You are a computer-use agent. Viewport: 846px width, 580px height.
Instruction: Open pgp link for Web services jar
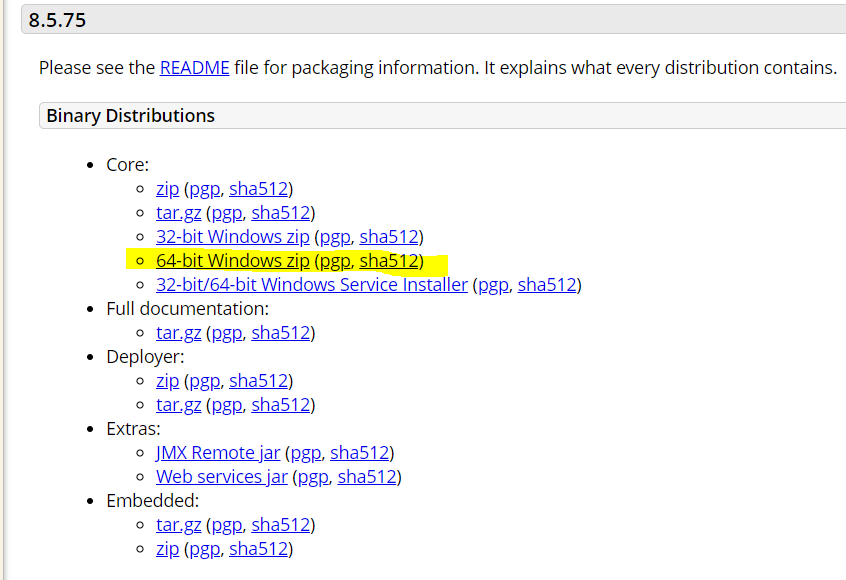(313, 477)
